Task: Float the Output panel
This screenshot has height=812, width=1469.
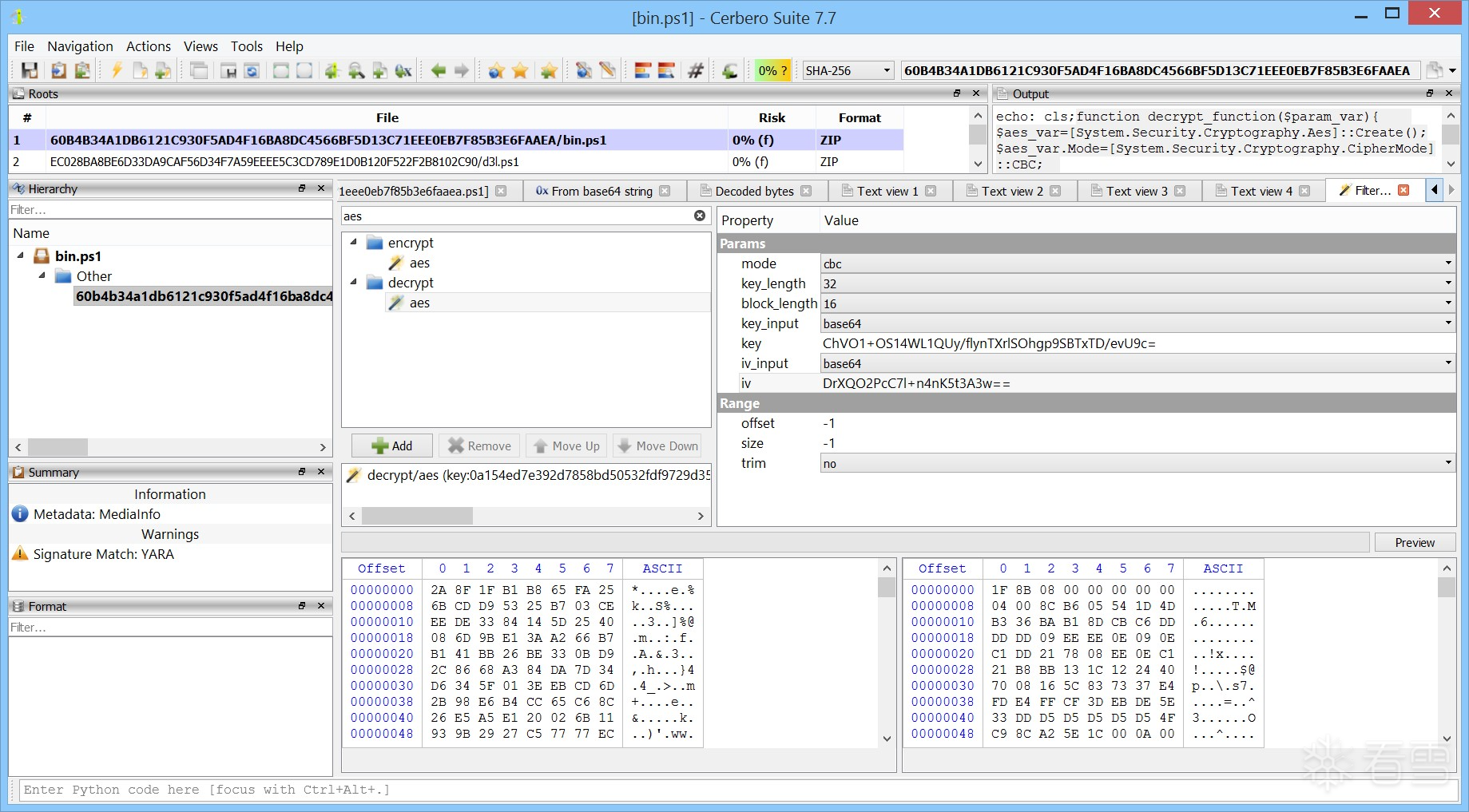Action: click(1430, 93)
